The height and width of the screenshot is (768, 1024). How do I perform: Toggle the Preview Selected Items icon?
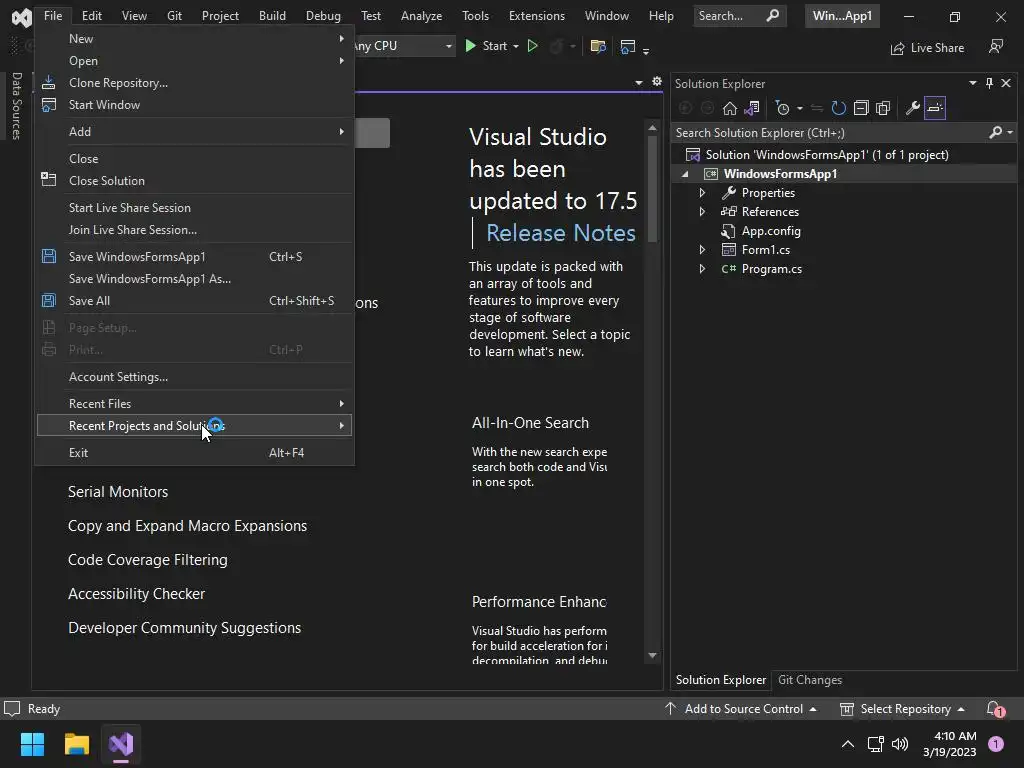(x=935, y=108)
